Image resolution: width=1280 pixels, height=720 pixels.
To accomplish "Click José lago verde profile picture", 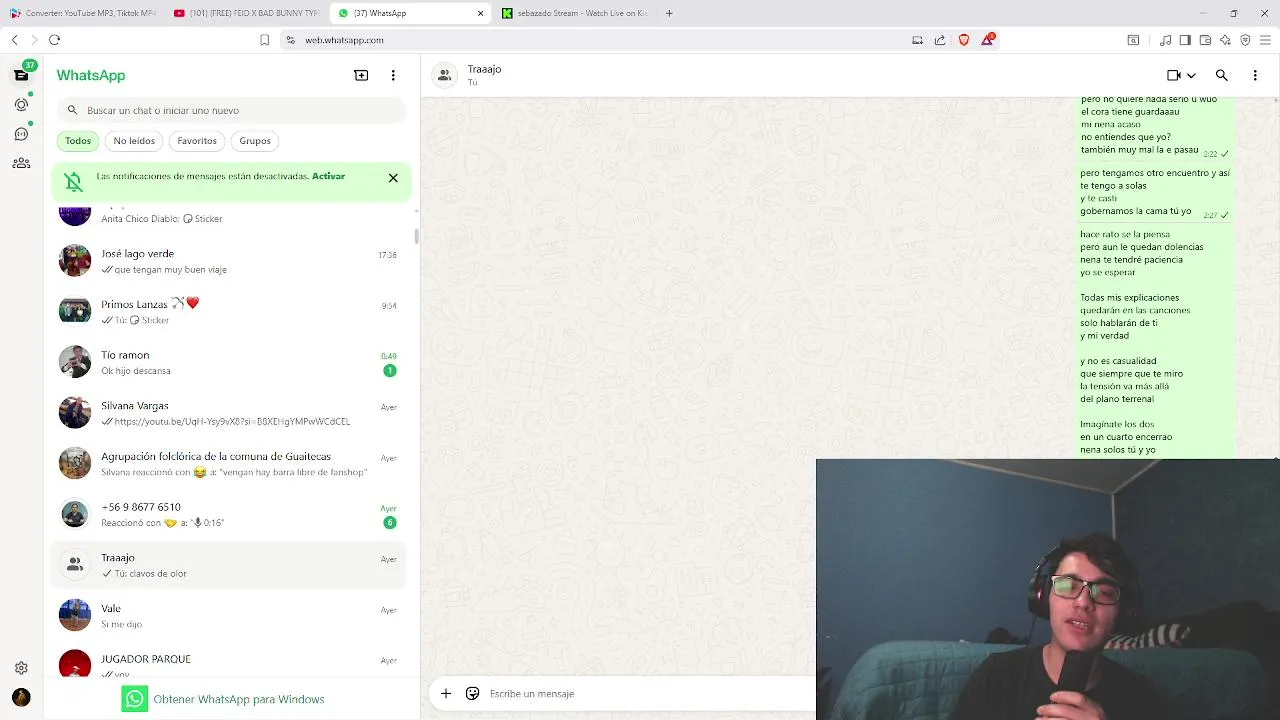I will click(75, 261).
